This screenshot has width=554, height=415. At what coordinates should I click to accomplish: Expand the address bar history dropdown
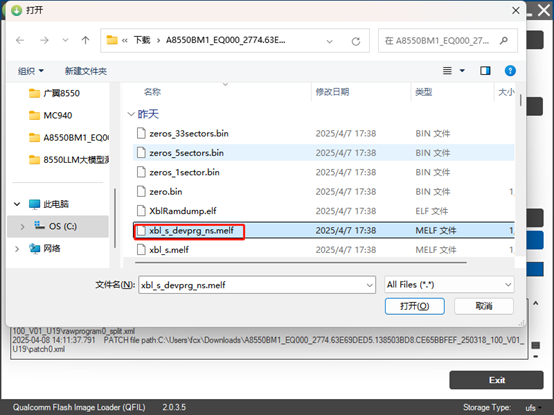[329, 41]
